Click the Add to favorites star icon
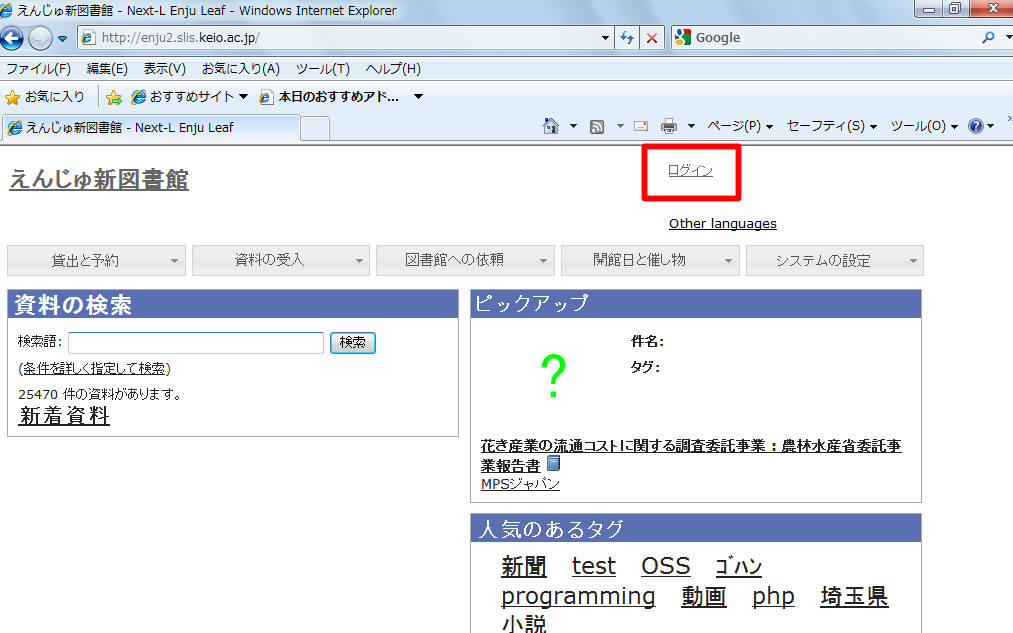The height and width of the screenshot is (633, 1013). [114, 97]
